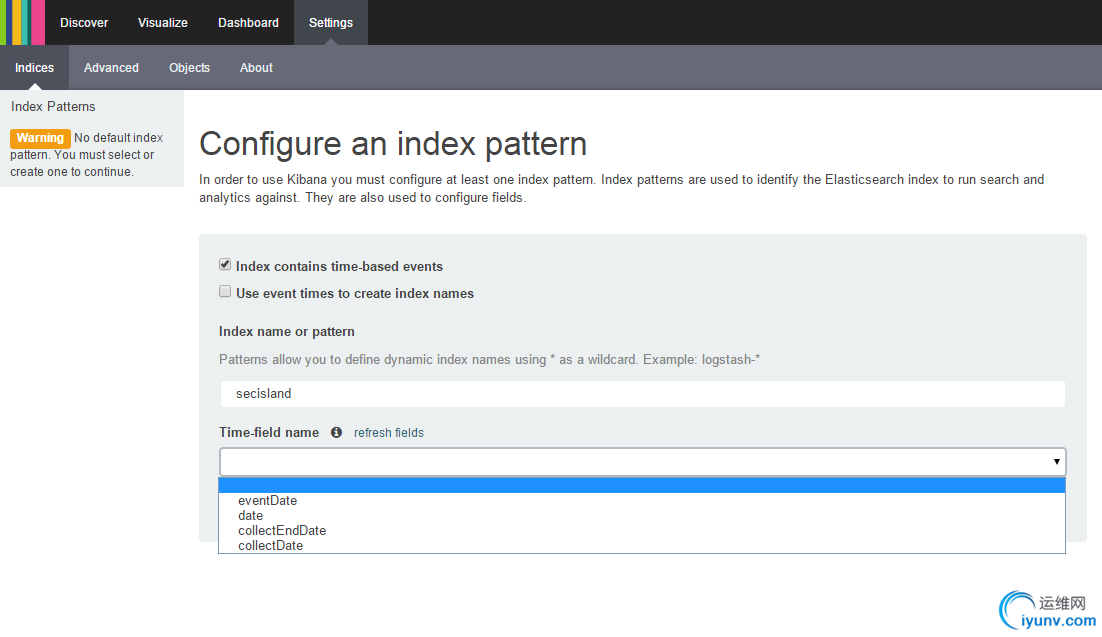Uncheck Index contains time-based events
1102x637 pixels.
[x=225, y=265]
